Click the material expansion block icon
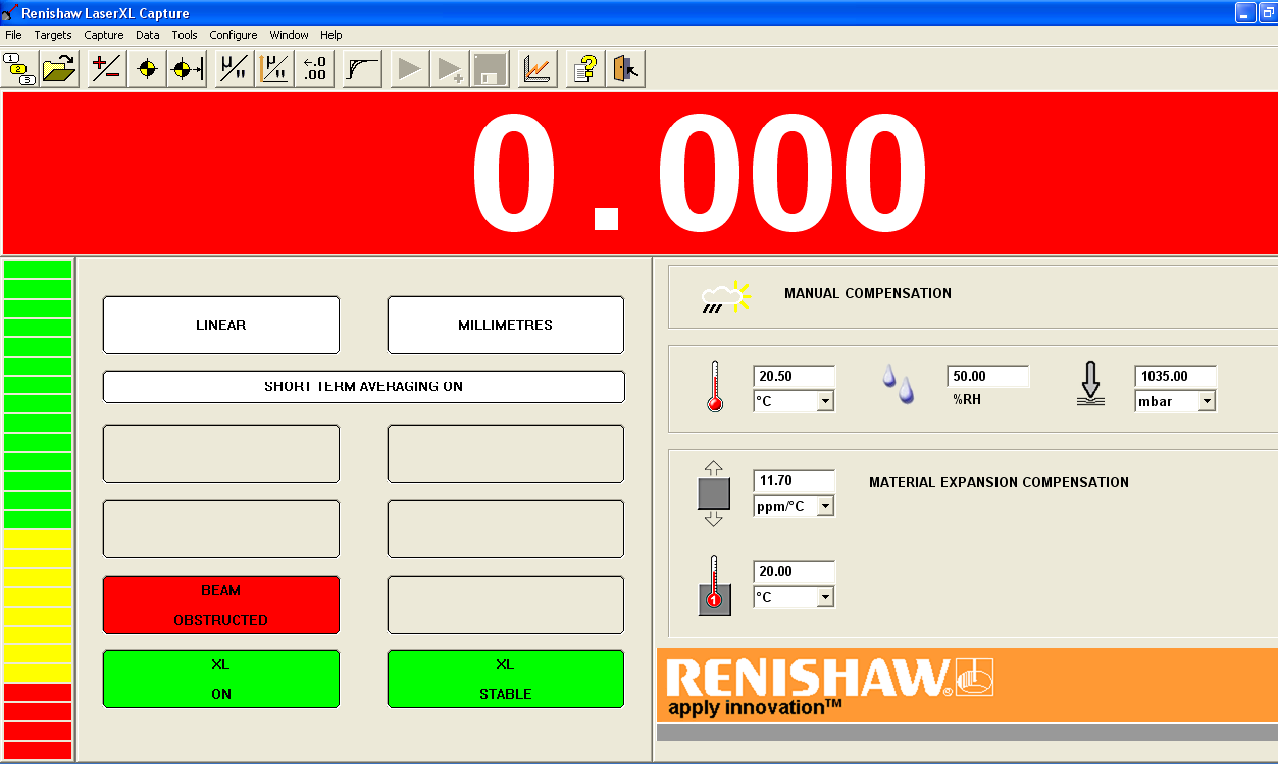 pyautogui.click(x=713, y=493)
